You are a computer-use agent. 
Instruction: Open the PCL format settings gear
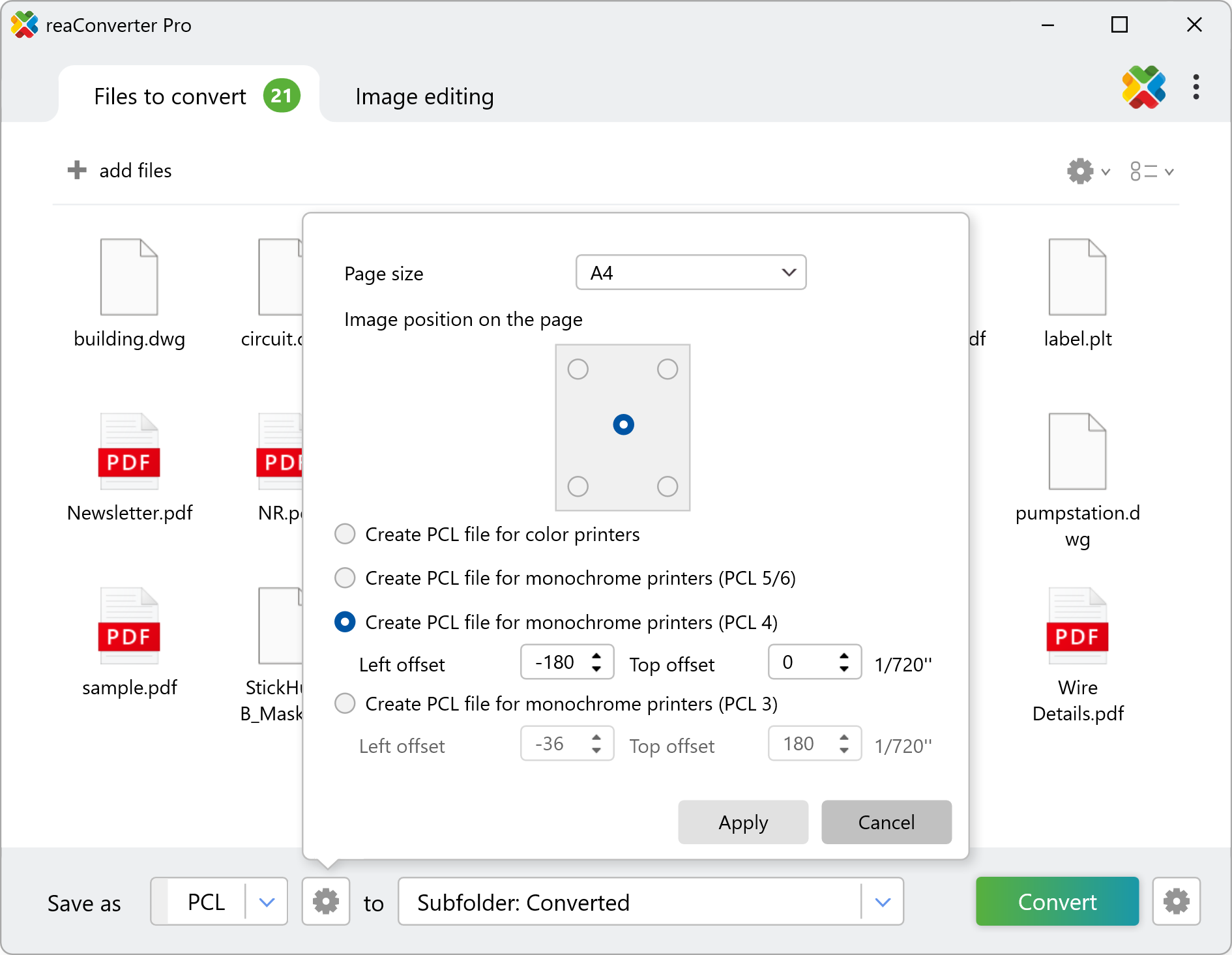326,902
